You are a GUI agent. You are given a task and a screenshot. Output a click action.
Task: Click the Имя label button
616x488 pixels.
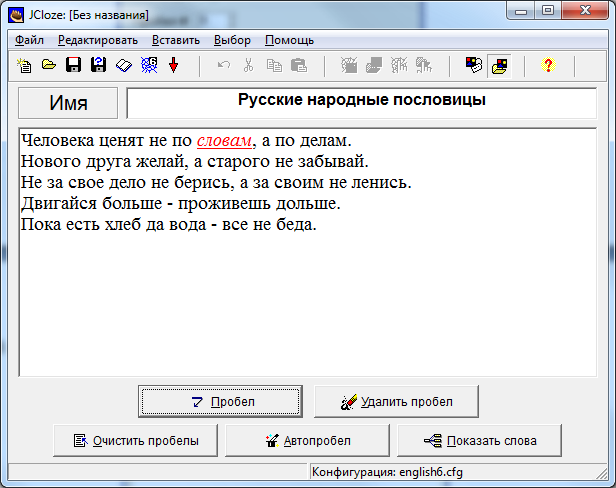(x=68, y=103)
